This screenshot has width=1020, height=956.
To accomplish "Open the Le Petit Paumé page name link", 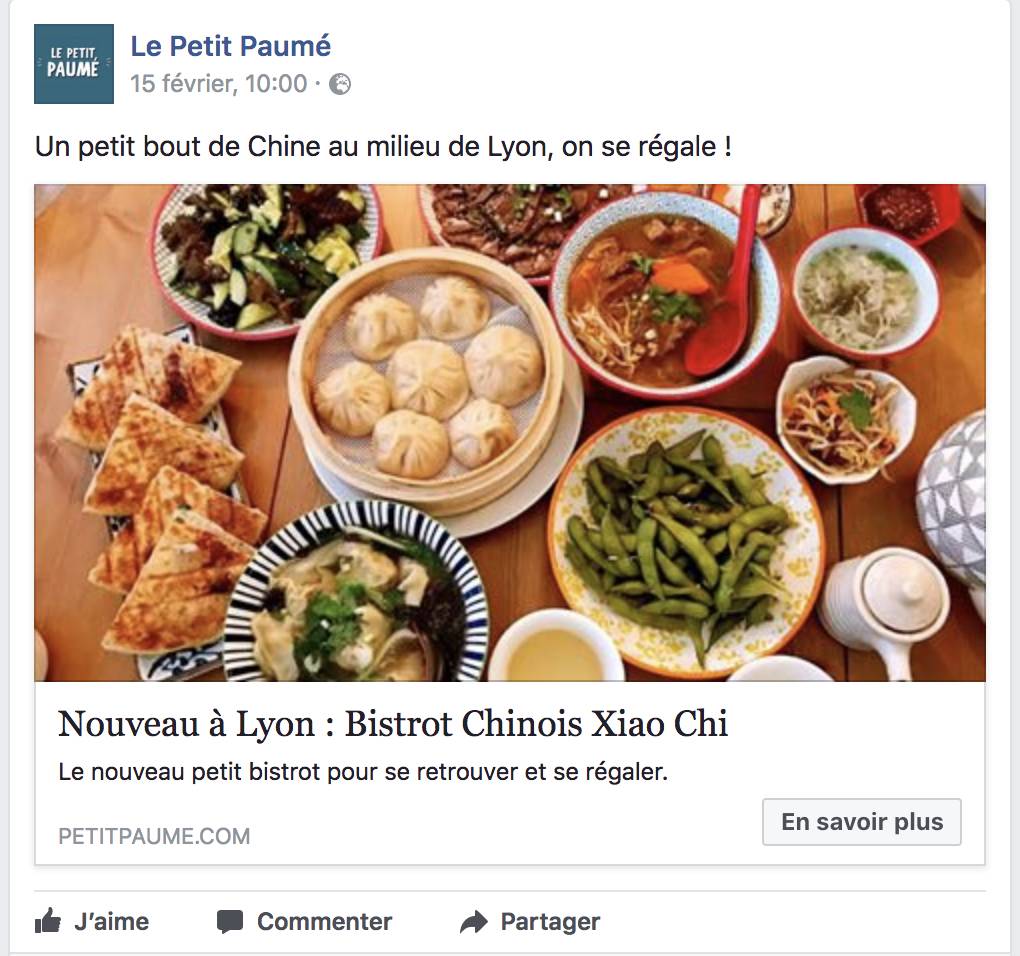I will [230, 46].
